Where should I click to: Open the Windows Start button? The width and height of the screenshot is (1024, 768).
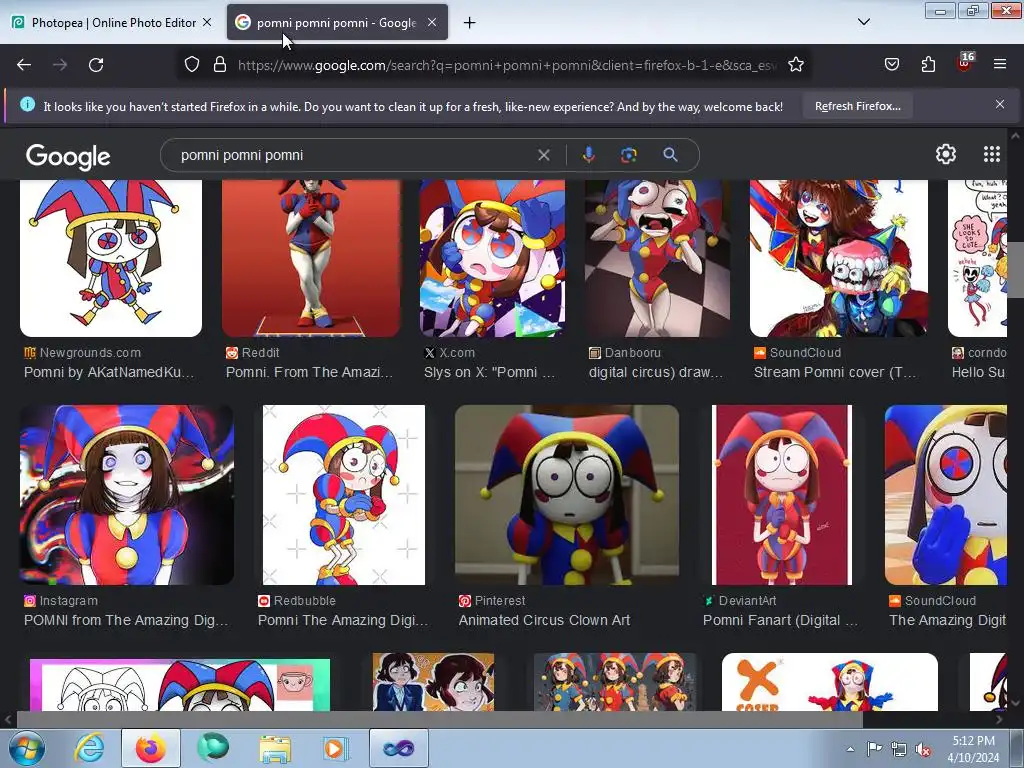26,748
